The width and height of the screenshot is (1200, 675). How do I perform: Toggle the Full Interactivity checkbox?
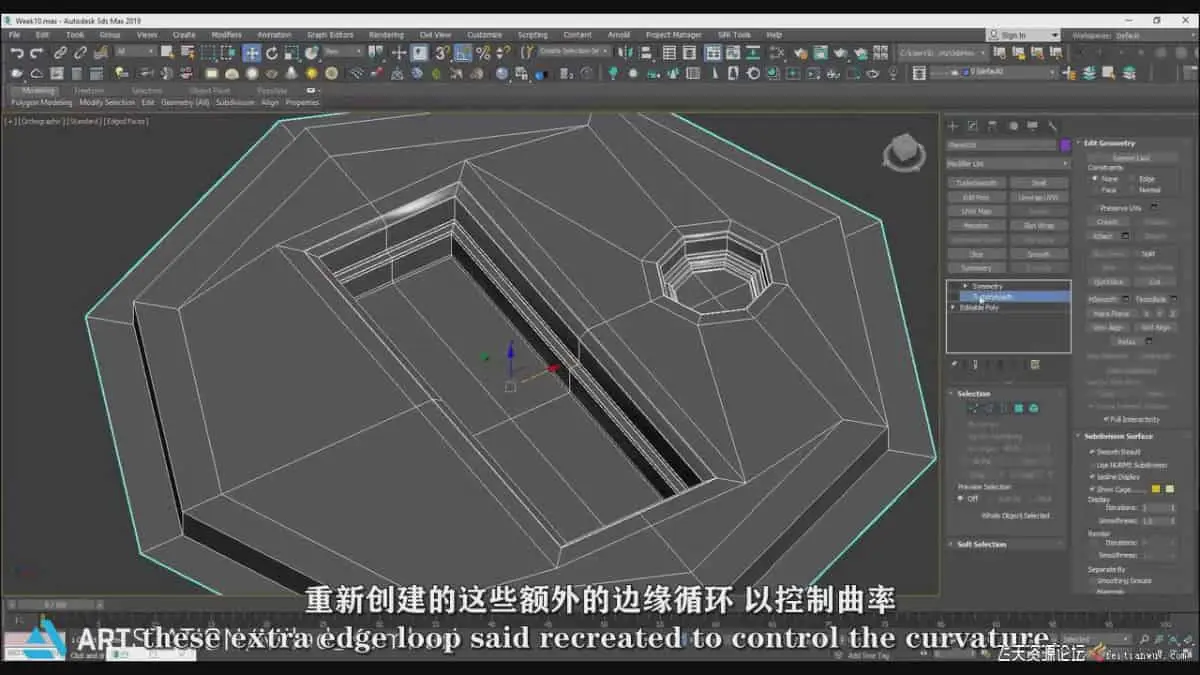click(x=1105, y=419)
